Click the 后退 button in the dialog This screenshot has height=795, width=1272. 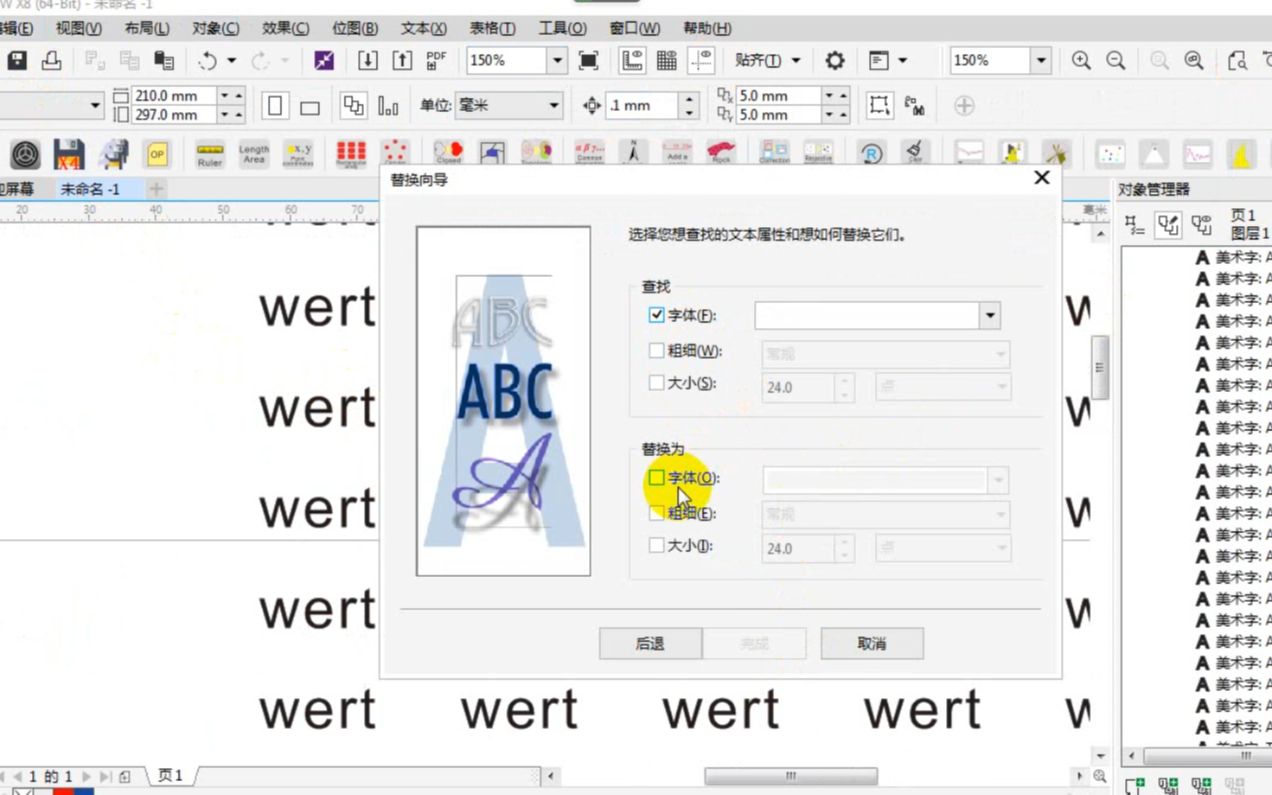(650, 643)
